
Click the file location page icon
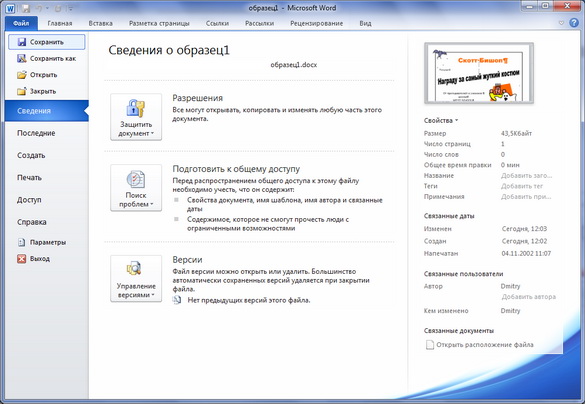[430, 345]
